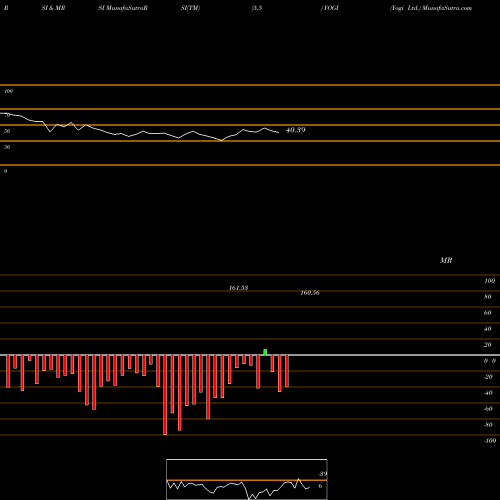Open the mini RSI overview chart thumbnail
This screenshot has height=500, width=500.
click(247, 479)
